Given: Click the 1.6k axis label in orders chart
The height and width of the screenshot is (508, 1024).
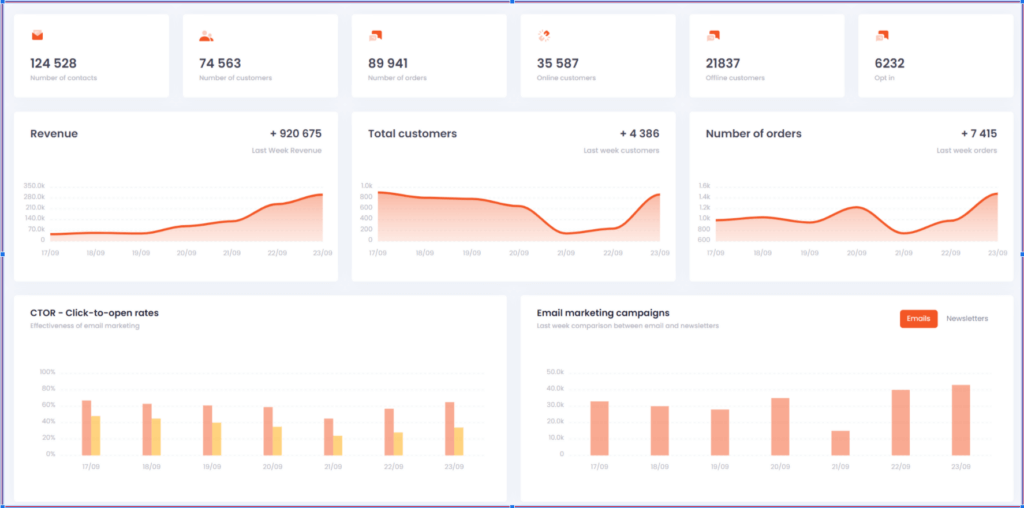Looking at the screenshot, I should tap(704, 185).
